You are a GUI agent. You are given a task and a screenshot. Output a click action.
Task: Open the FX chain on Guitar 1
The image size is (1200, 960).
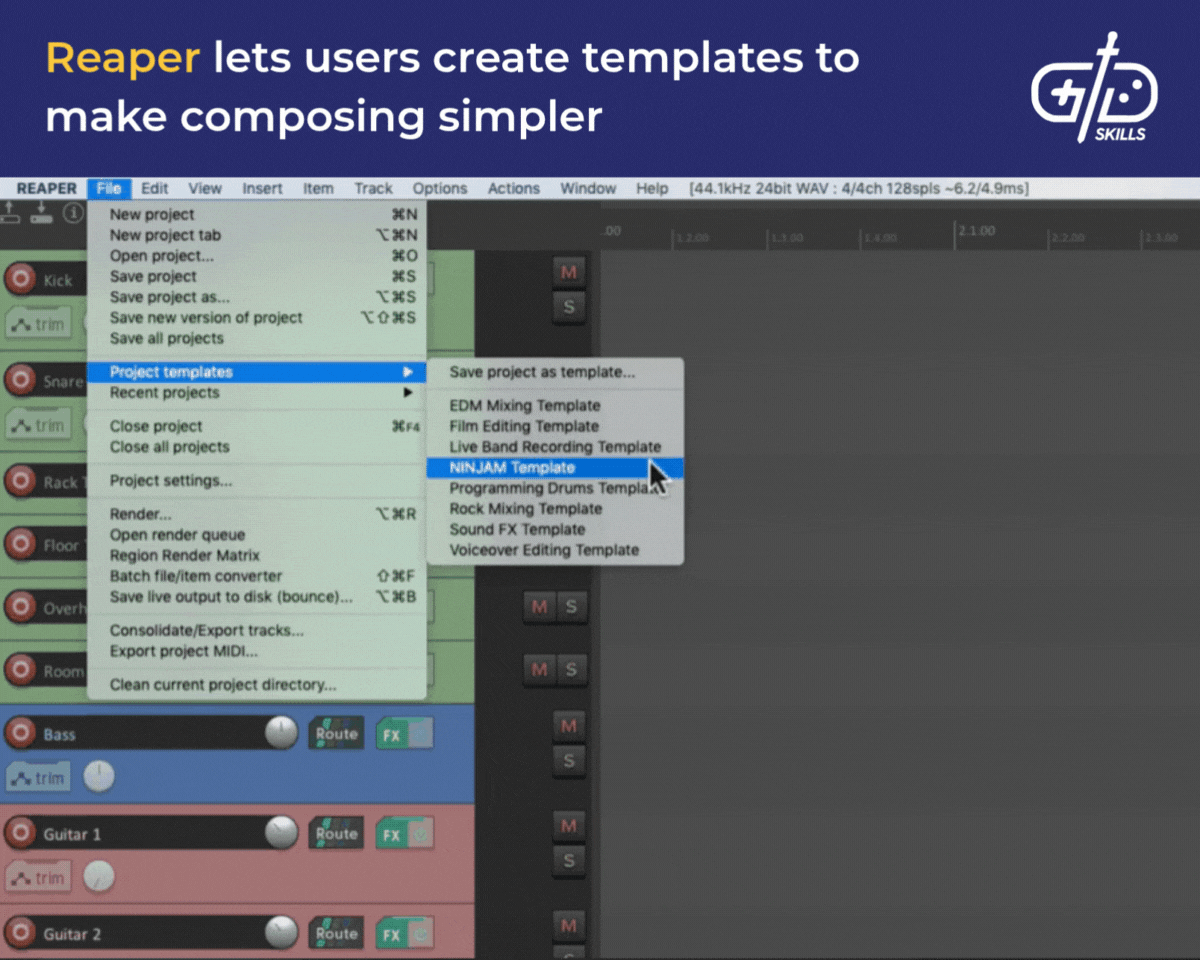click(389, 834)
